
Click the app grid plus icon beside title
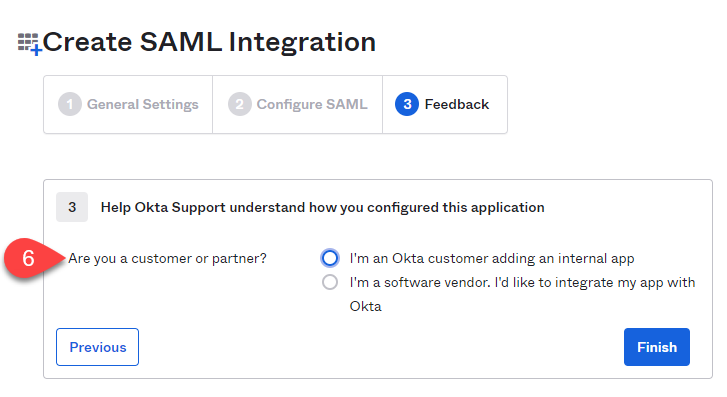point(30,44)
